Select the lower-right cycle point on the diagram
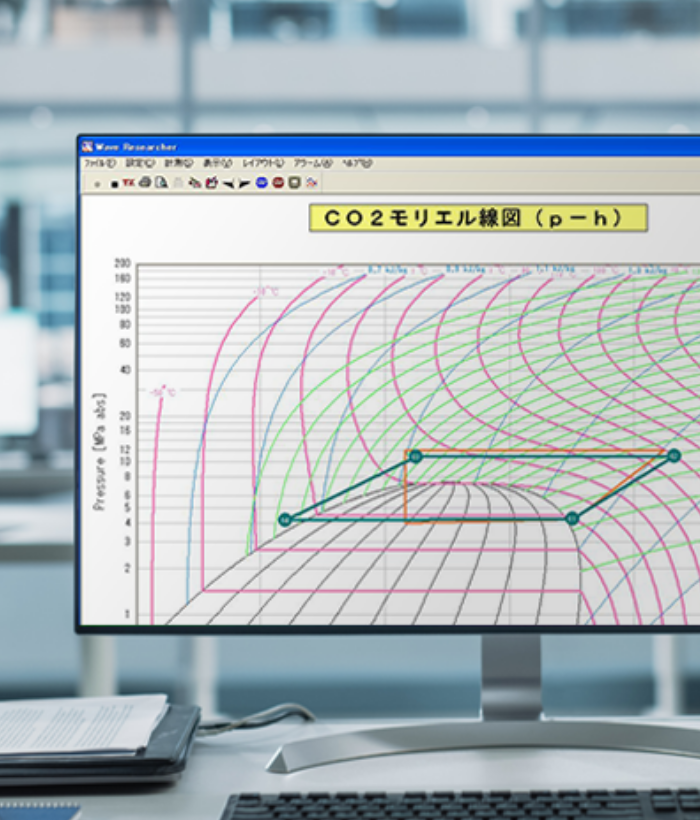This screenshot has width=700, height=820. [x=572, y=518]
